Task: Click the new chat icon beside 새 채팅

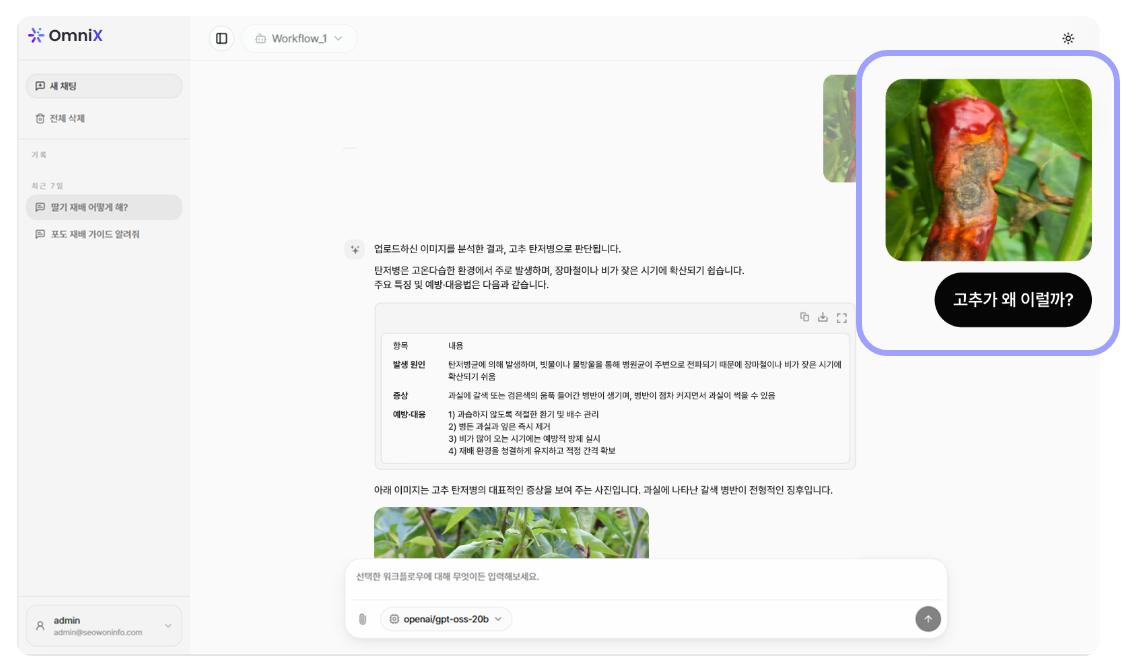Action: point(40,86)
